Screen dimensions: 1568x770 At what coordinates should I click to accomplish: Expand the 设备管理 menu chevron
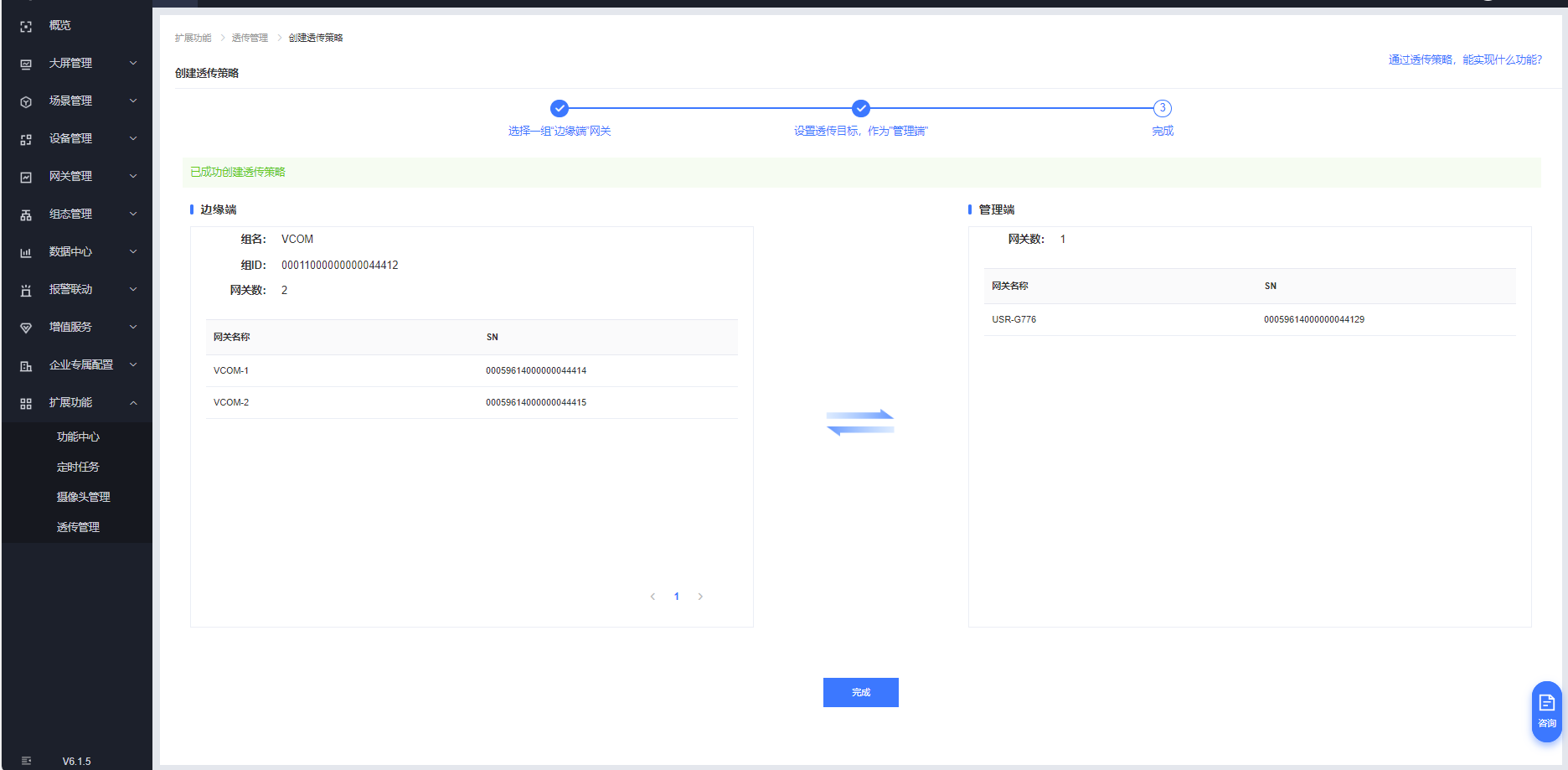133,139
